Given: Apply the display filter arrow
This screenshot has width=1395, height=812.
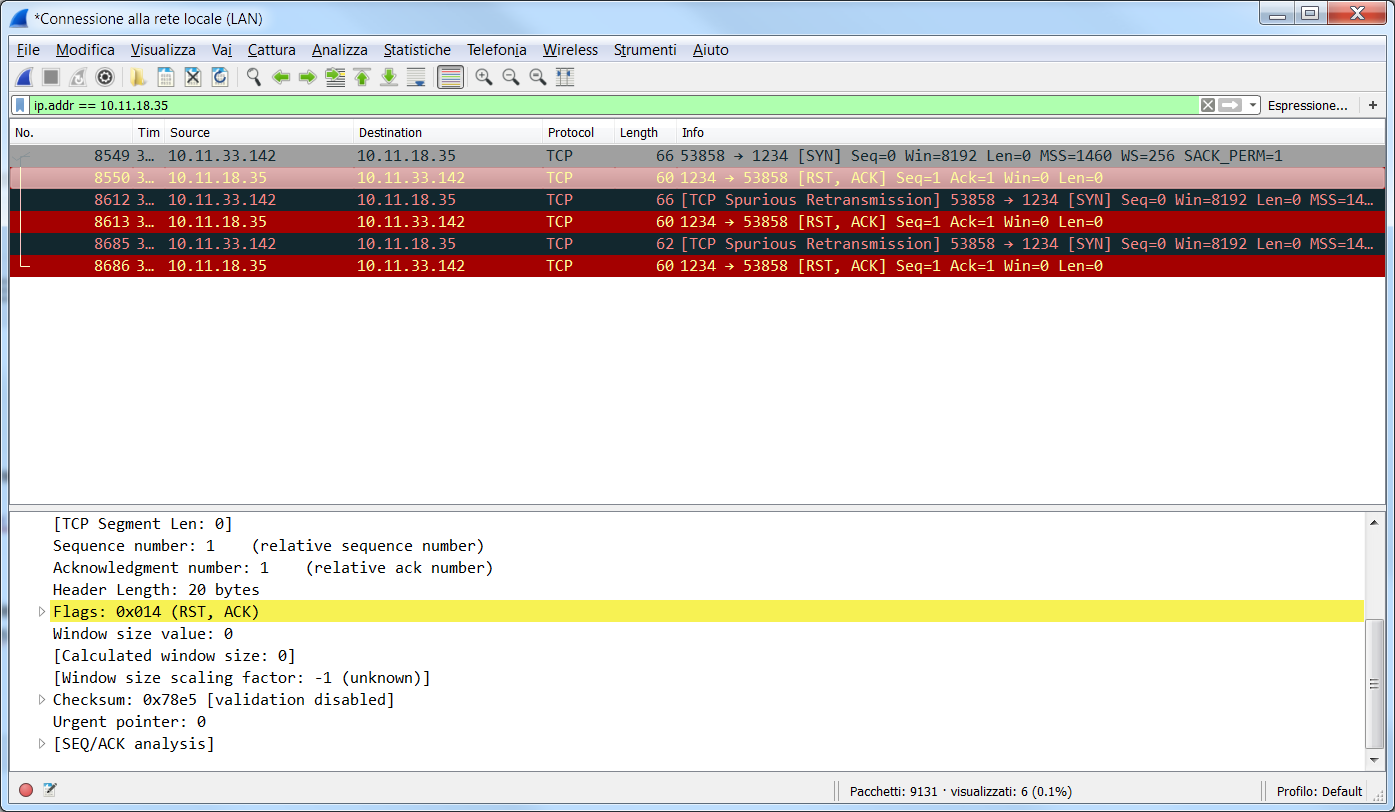Looking at the screenshot, I should coord(1230,105).
